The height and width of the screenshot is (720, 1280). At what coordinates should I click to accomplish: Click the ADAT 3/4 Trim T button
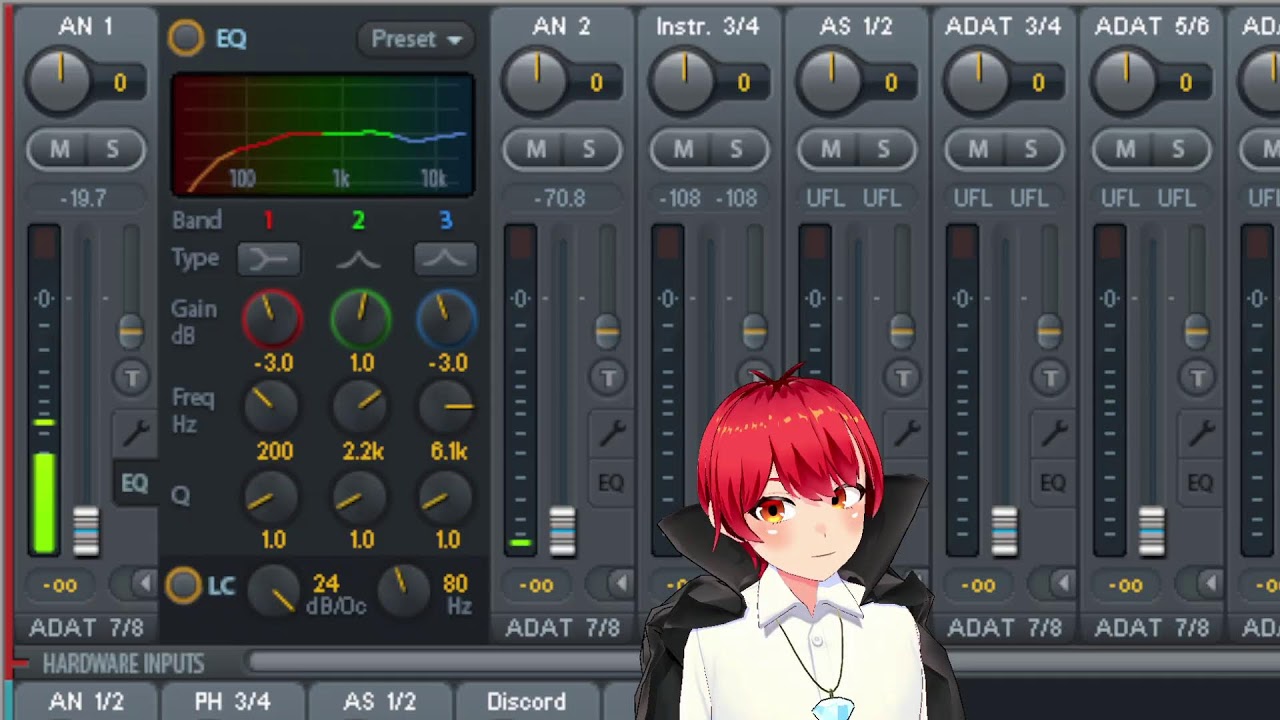pyautogui.click(x=1050, y=376)
